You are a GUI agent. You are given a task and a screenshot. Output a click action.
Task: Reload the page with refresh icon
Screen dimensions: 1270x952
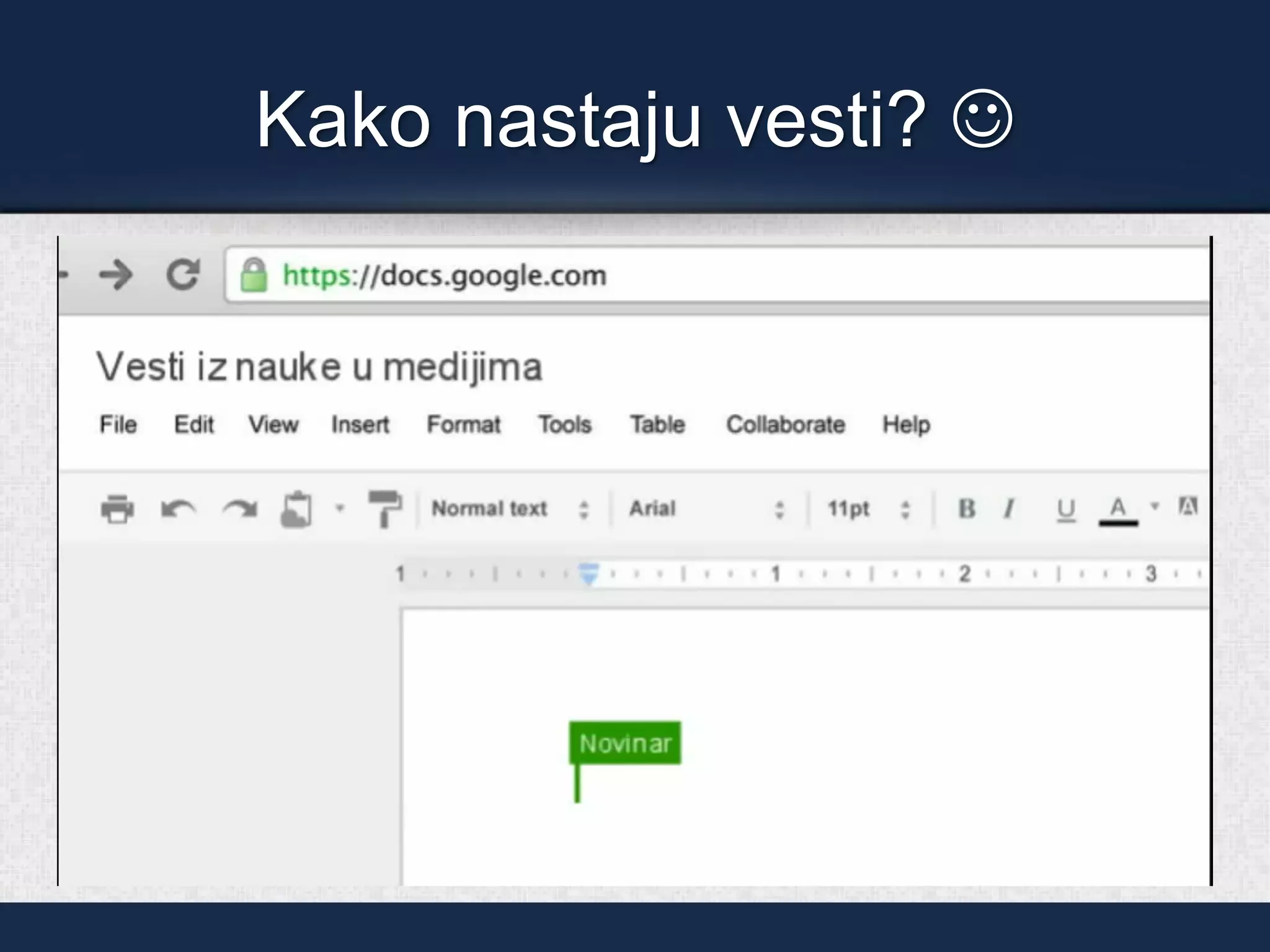point(183,275)
